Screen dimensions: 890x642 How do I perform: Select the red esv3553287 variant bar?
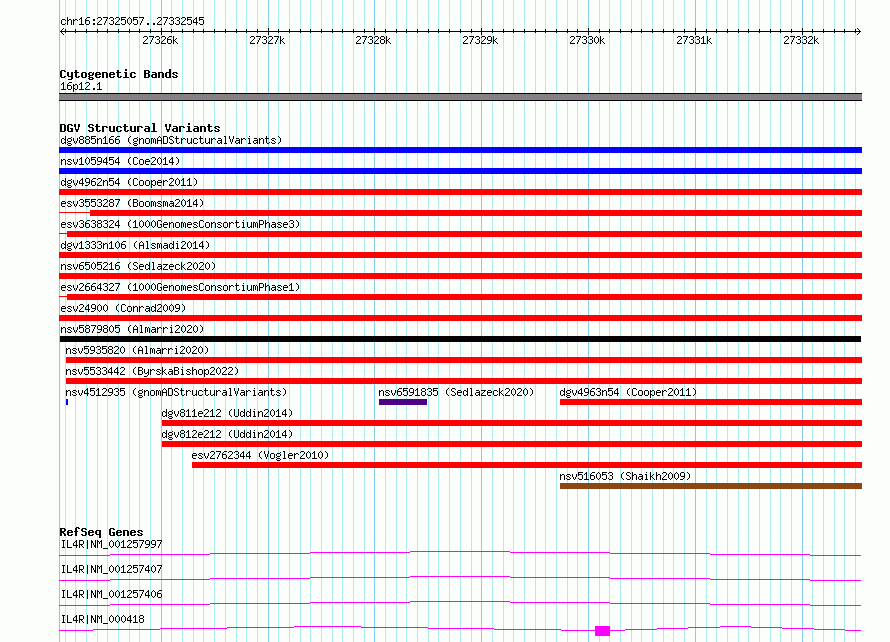(476, 213)
